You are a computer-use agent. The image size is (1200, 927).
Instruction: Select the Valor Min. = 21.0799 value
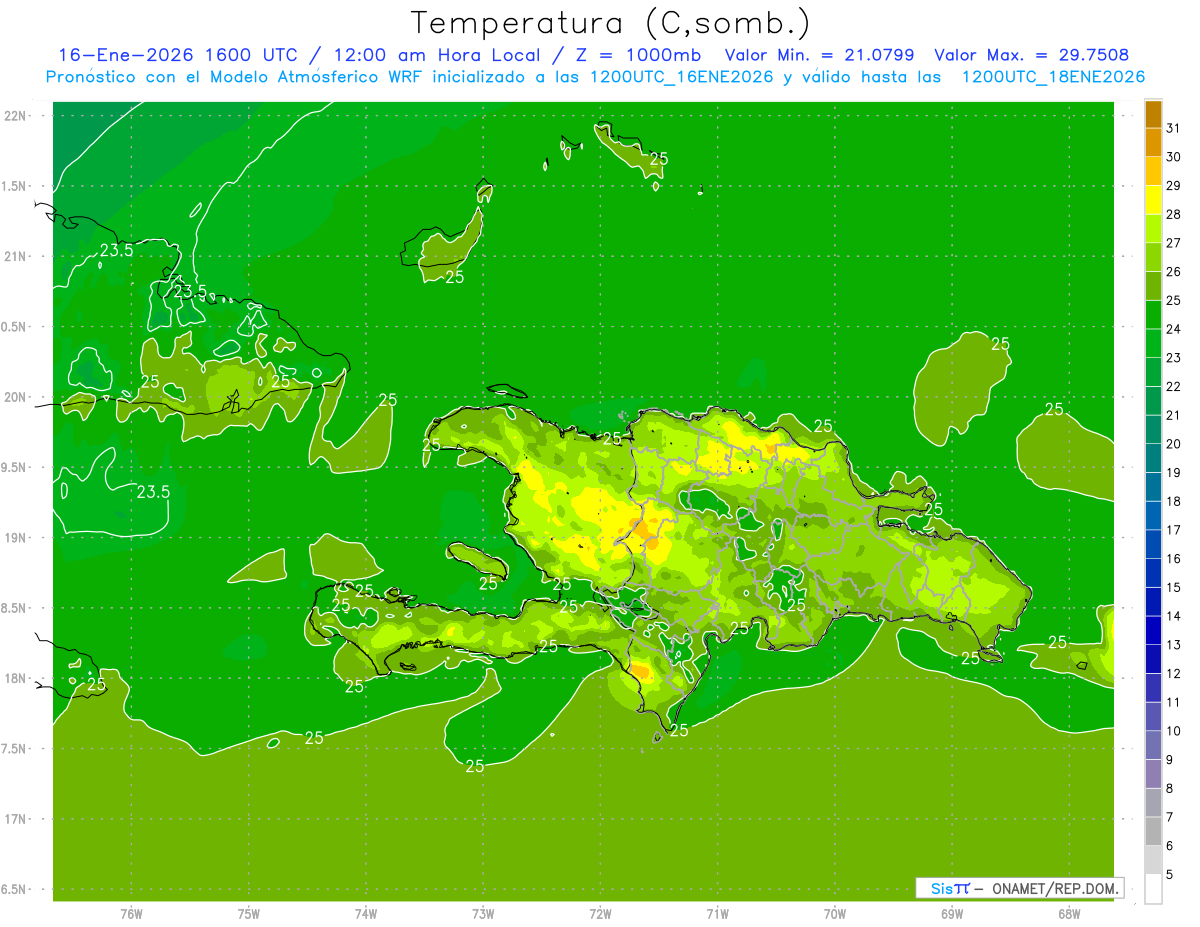click(819, 56)
